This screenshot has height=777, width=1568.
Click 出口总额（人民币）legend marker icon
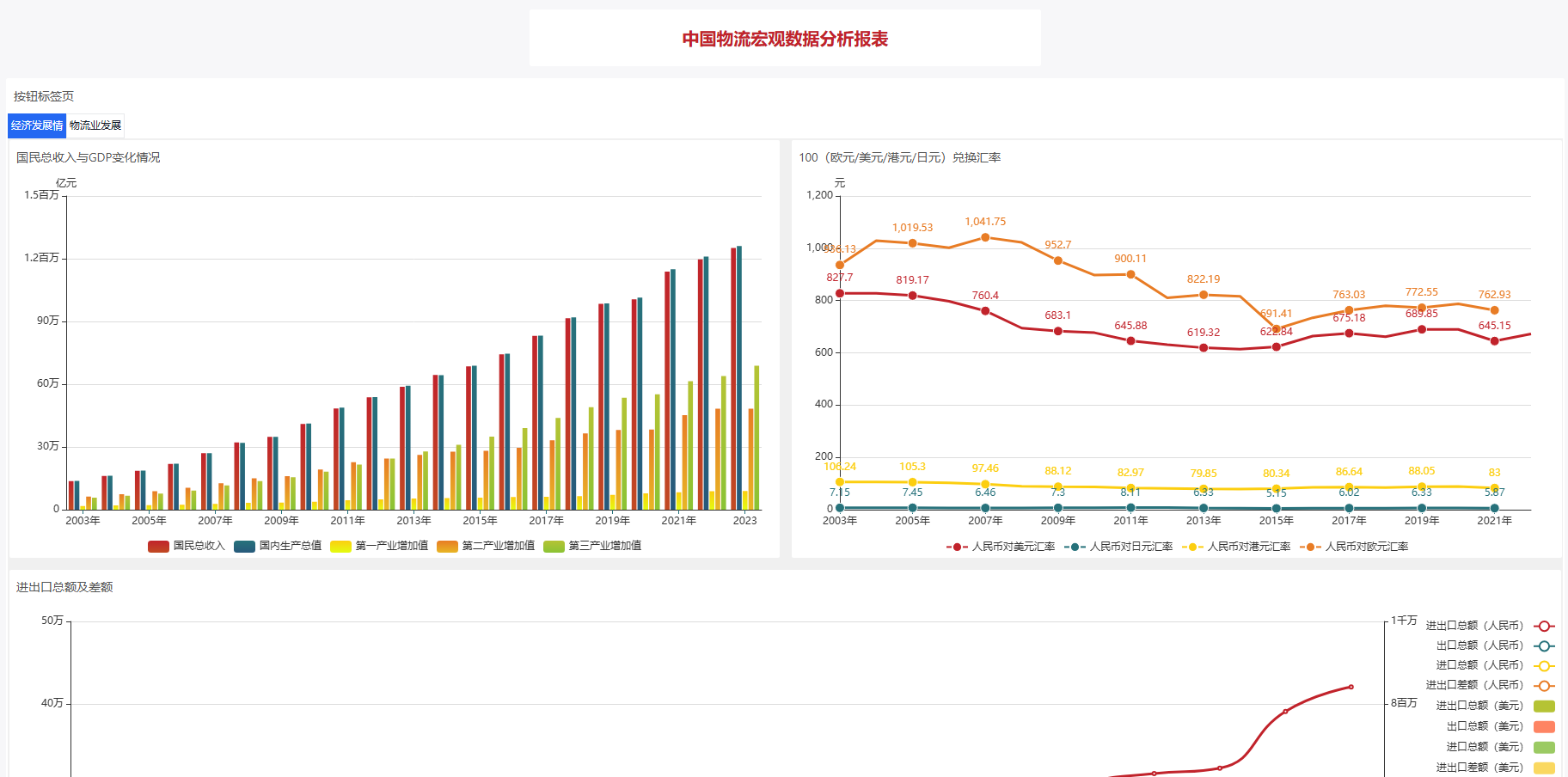click(1544, 645)
